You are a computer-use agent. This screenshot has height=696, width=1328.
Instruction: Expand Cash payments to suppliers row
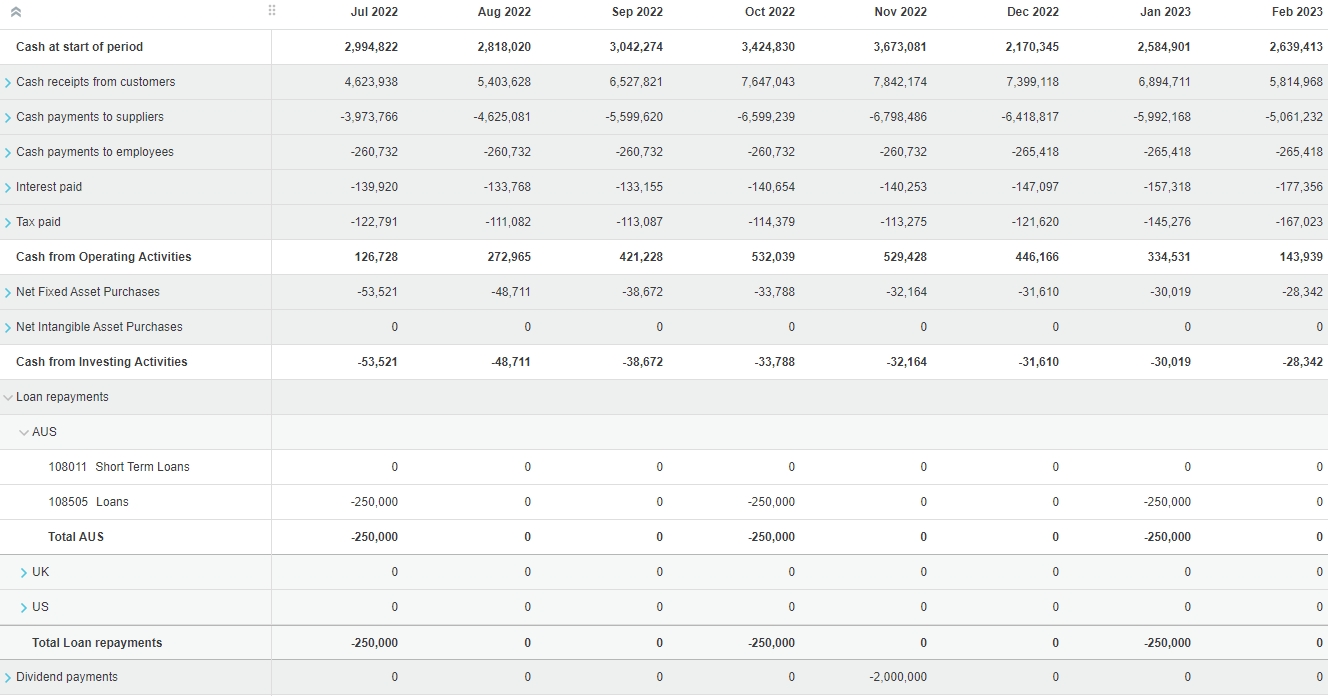[x=8, y=117]
